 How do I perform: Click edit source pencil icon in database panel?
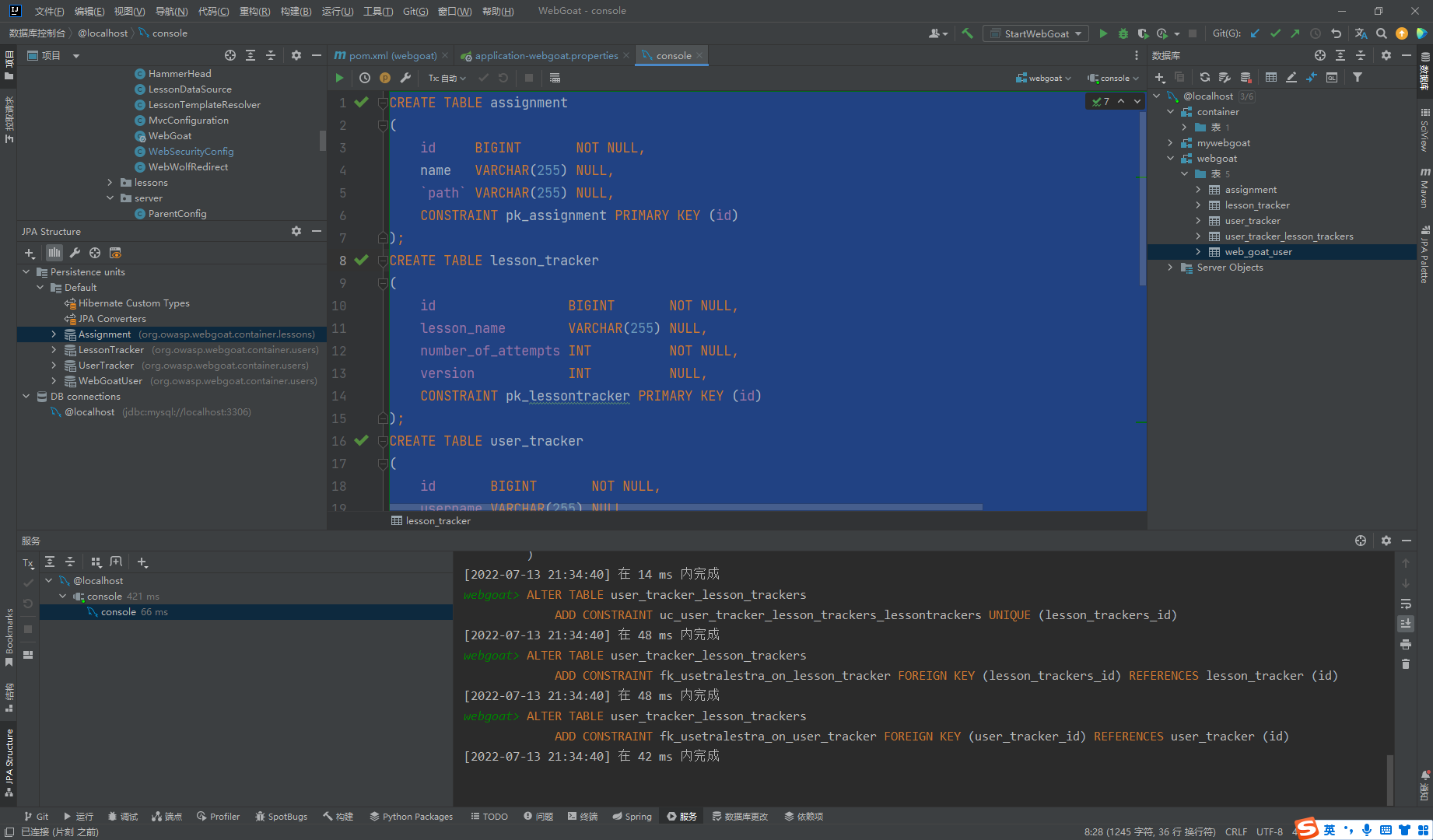[1291, 77]
